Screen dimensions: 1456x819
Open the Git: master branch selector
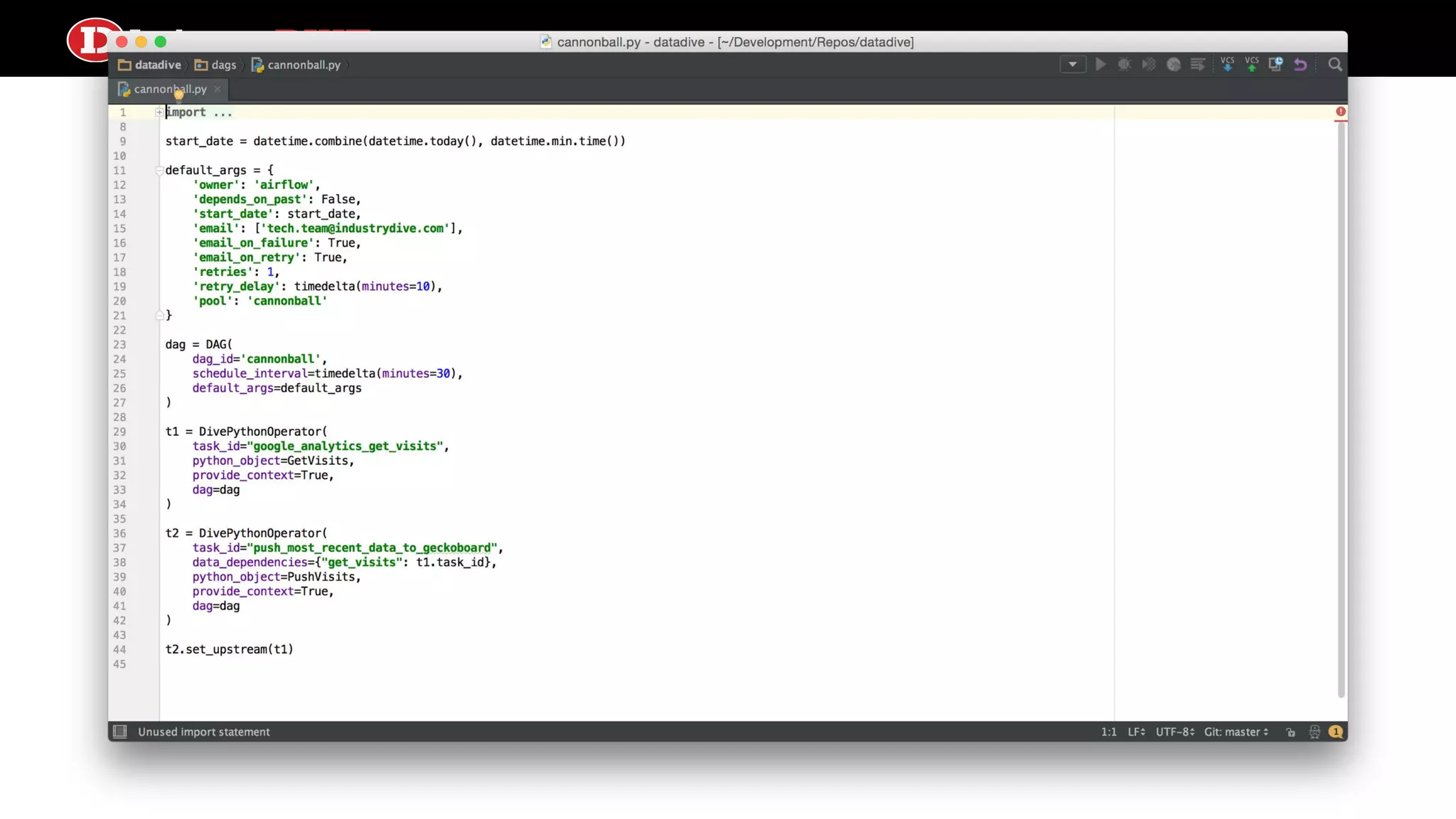pos(1236,732)
